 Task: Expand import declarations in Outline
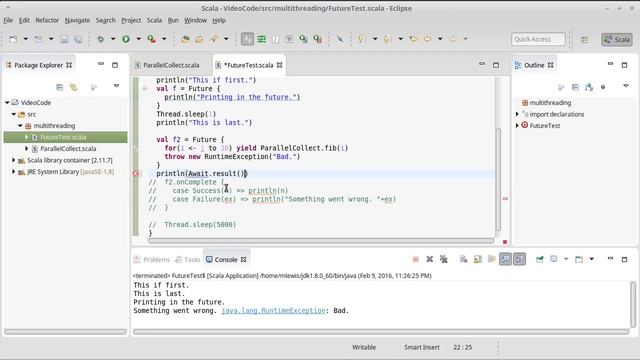coord(517,114)
